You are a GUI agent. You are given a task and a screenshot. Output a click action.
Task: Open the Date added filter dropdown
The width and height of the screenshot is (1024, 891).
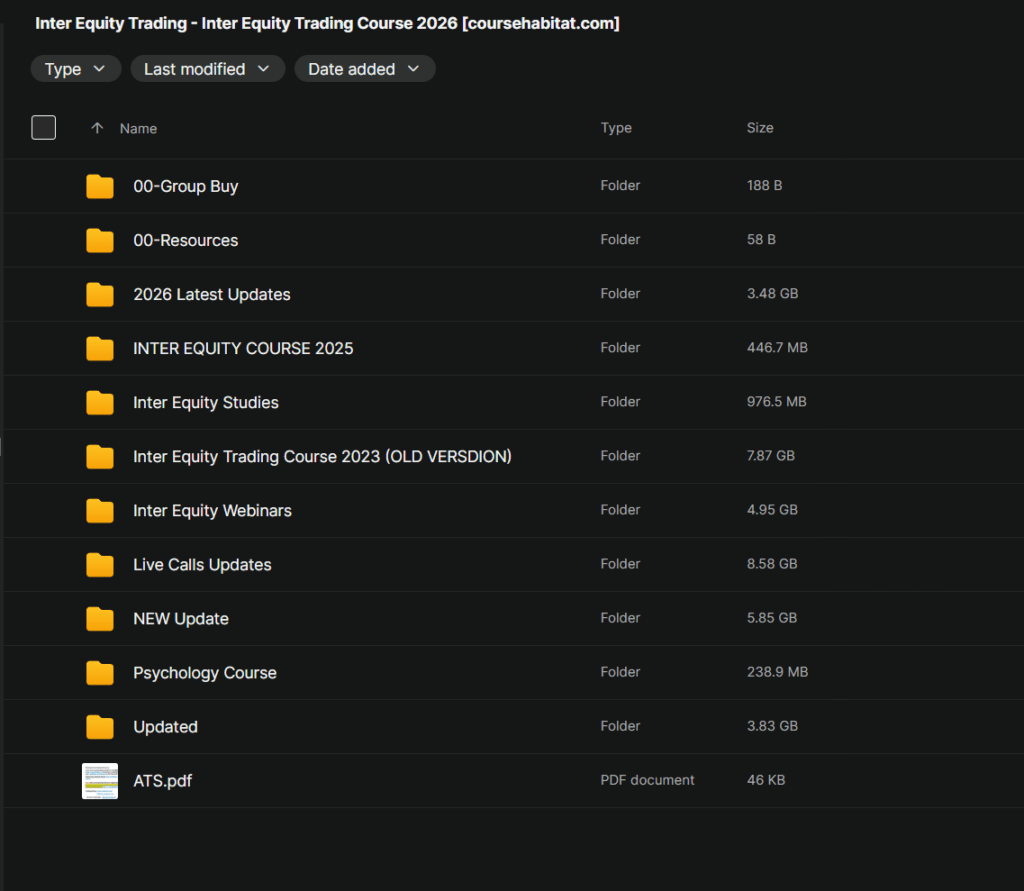pyautogui.click(x=365, y=69)
